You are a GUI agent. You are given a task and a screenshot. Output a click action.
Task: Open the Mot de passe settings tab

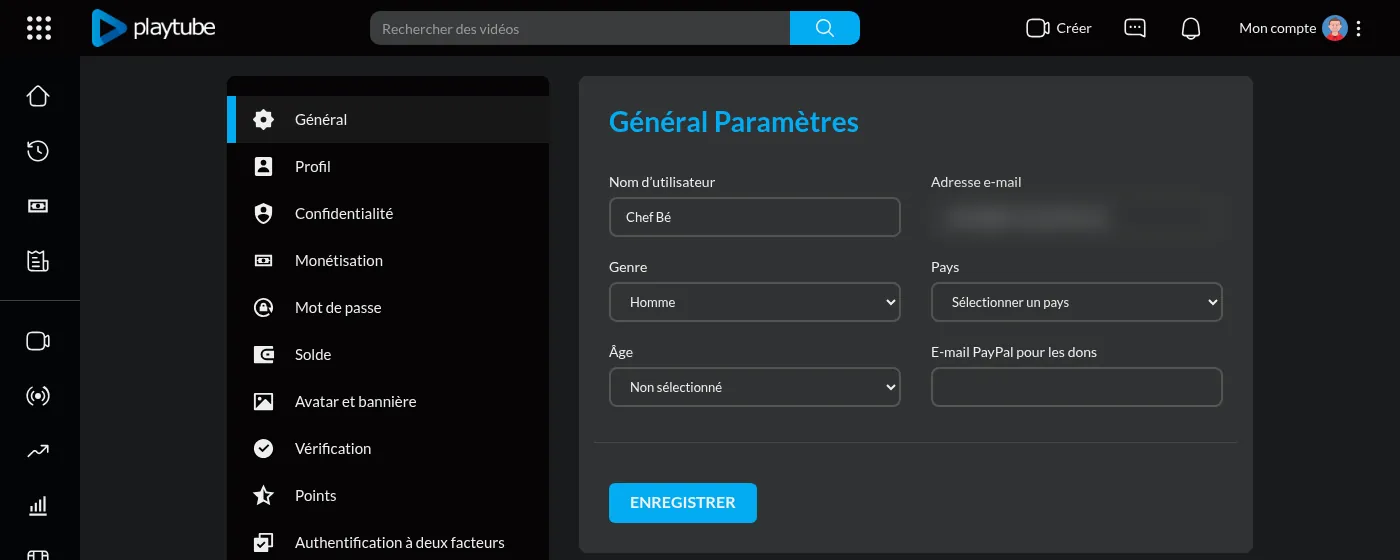click(388, 307)
